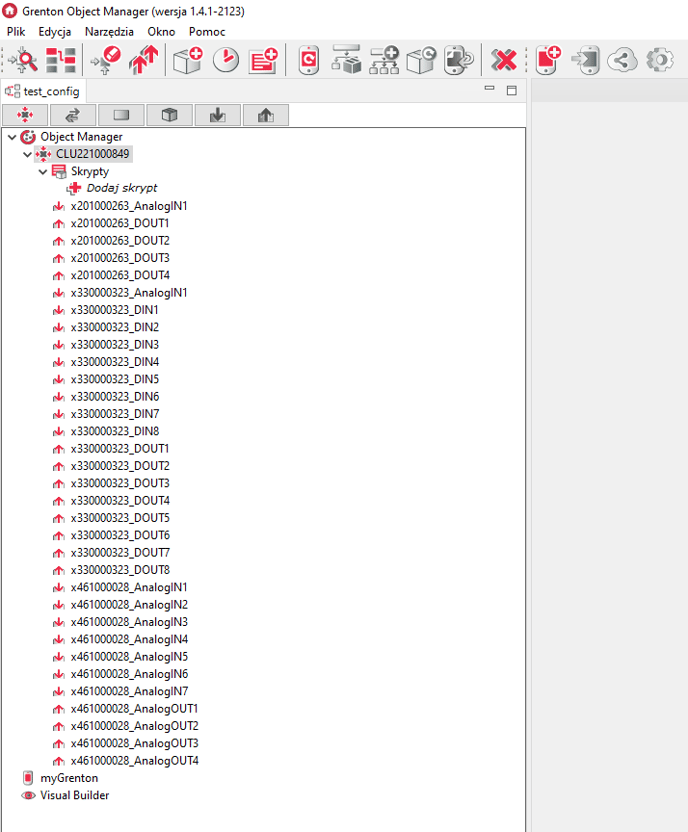The height and width of the screenshot is (832, 688).
Task: Click the flowchart with boxes toolbar icon
Action: pyautogui.click(x=346, y=59)
